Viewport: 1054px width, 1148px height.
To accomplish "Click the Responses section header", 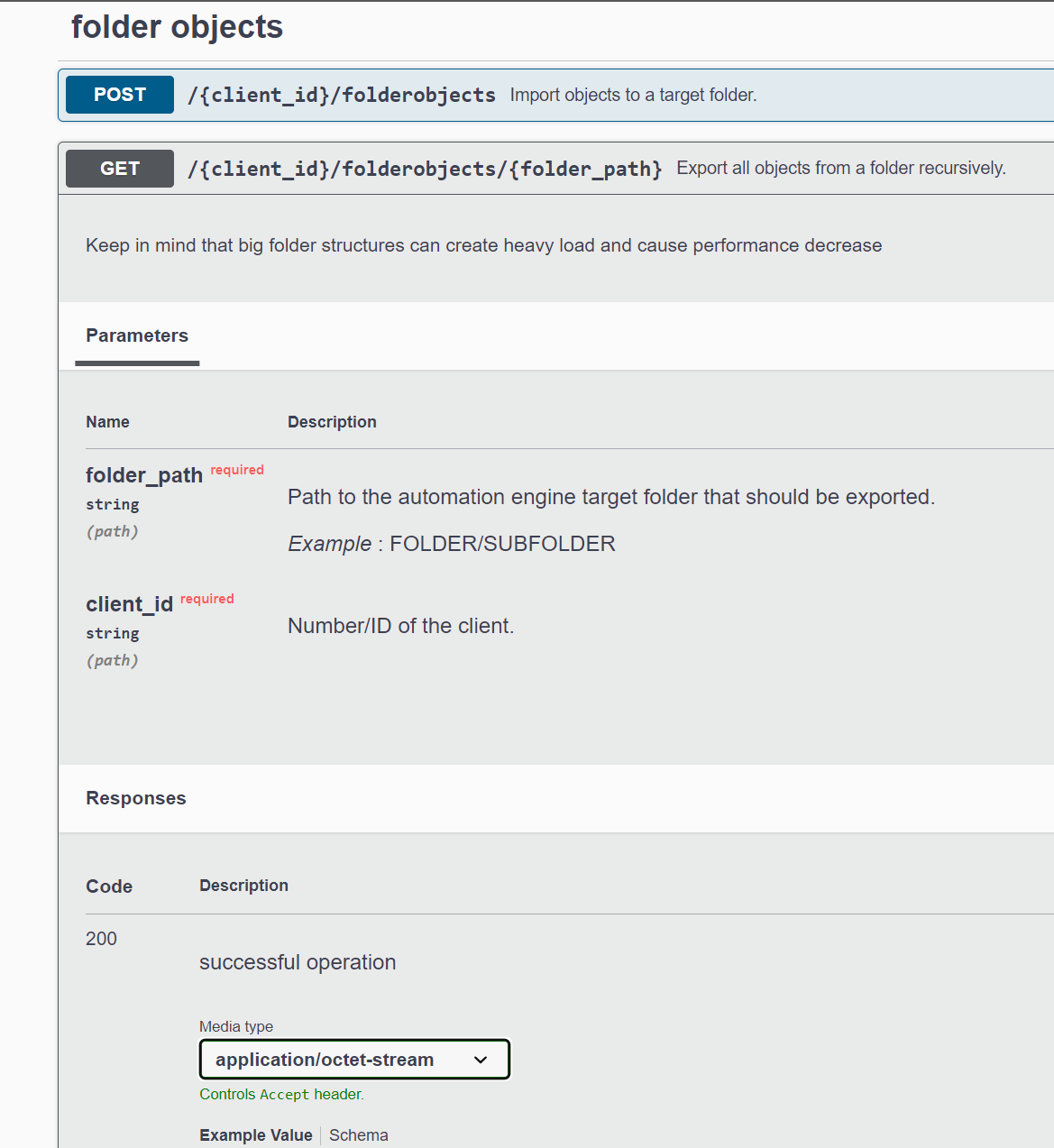I will [136, 798].
